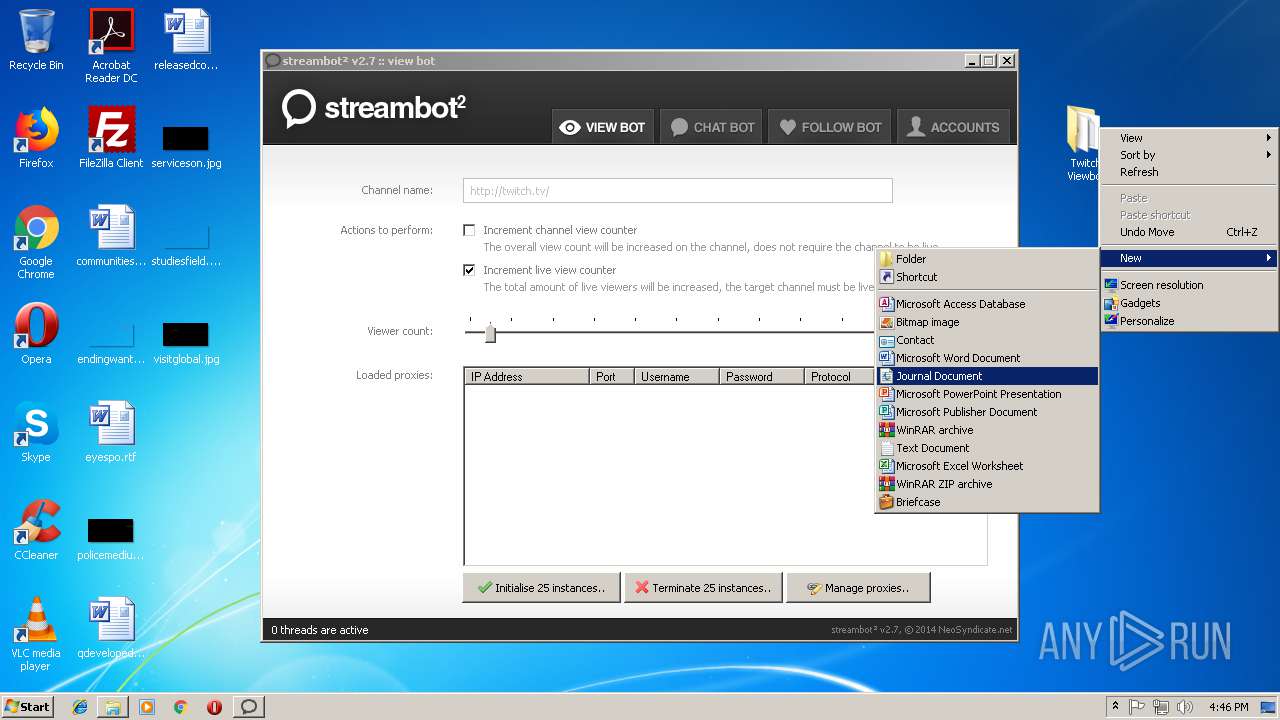Open Windows Media Player taskbar icon
This screenshot has width=1280, height=720.
pos(147,707)
